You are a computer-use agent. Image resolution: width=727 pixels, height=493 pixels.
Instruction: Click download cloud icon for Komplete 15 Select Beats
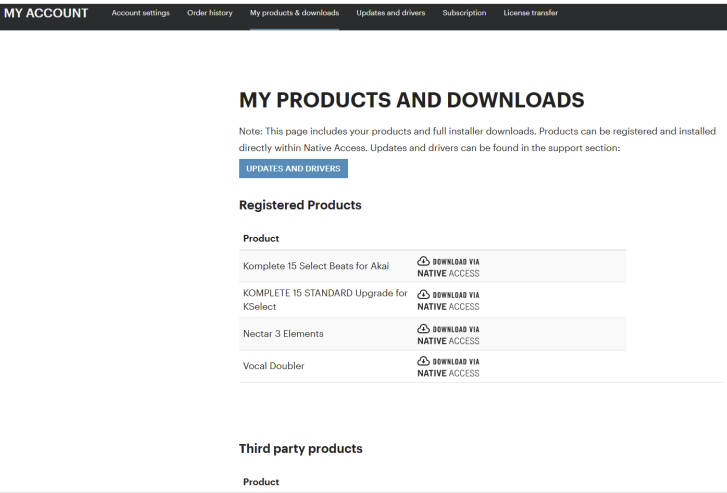[423, 261]
